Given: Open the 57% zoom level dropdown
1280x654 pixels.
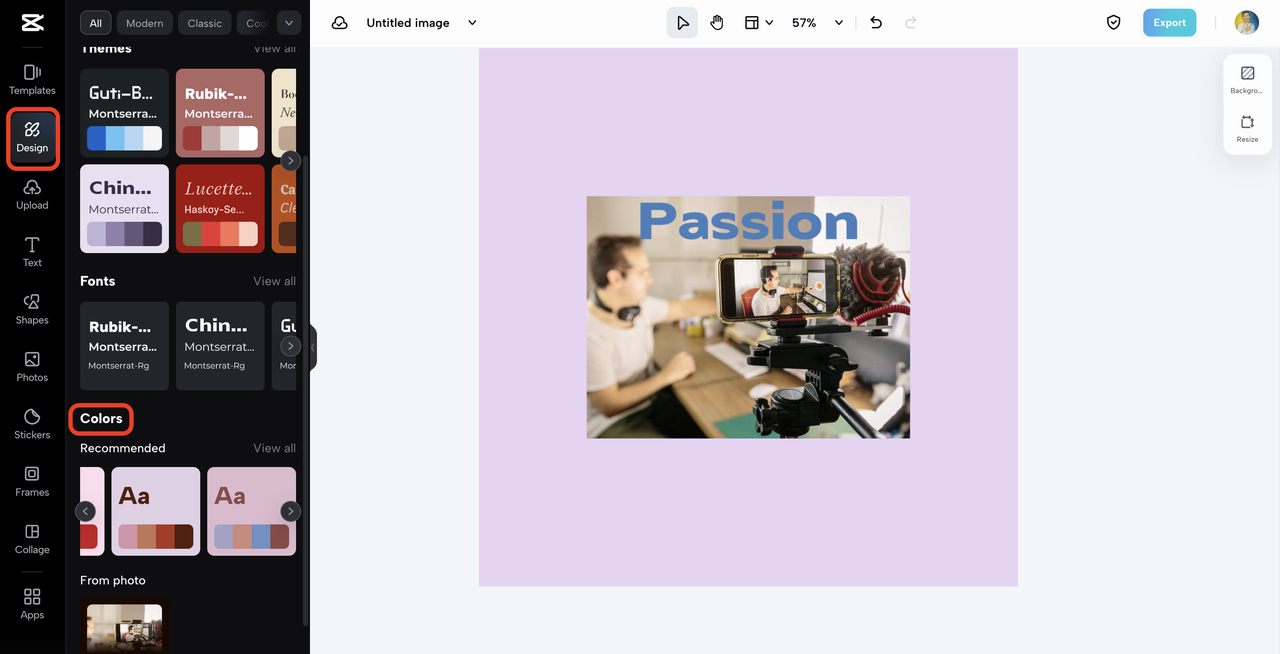Looking at the screenshot, I should tap(817, 23).
